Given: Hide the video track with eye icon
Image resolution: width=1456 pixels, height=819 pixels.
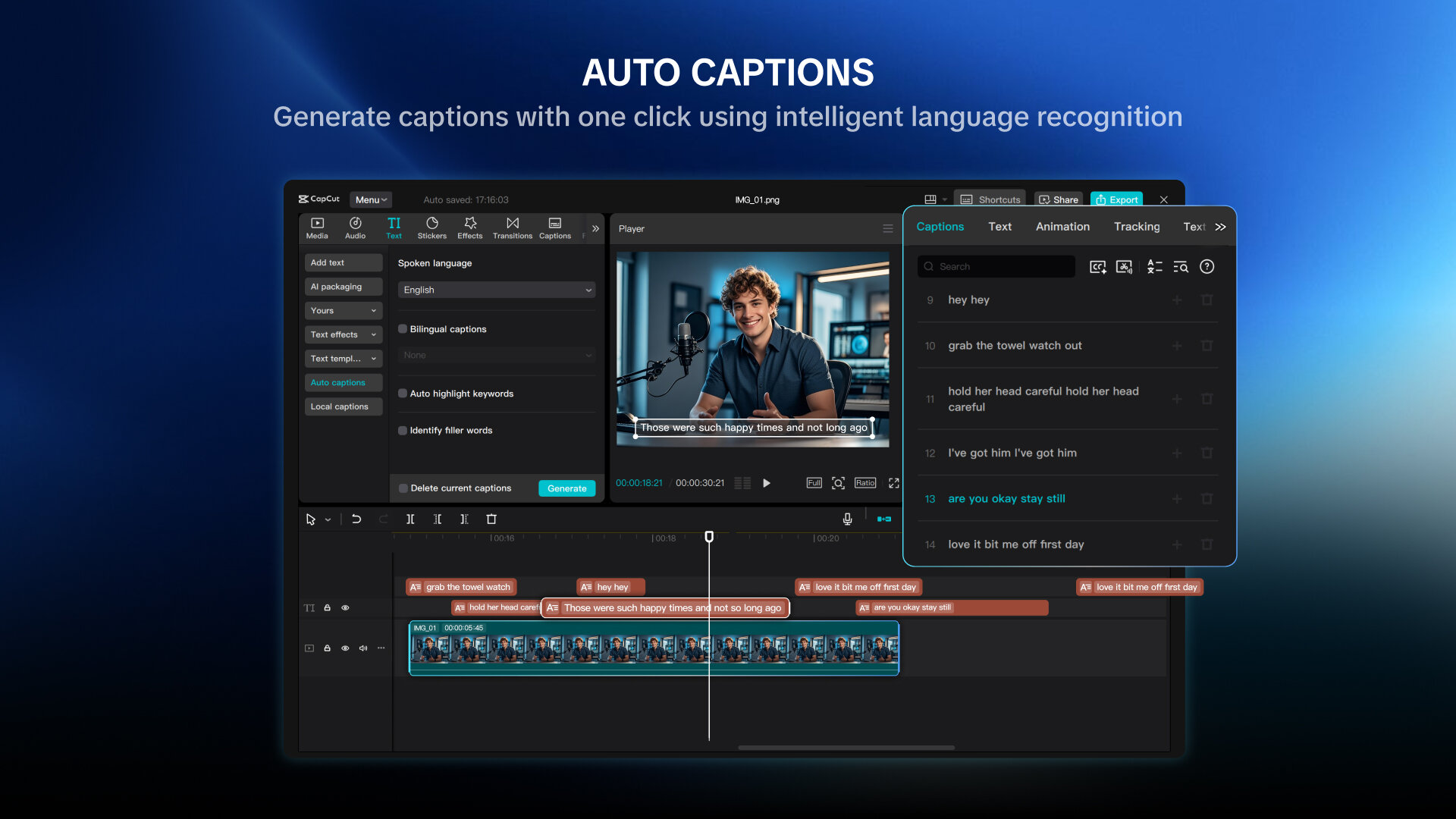Looking at the screenshot, I should coord(345,648).
